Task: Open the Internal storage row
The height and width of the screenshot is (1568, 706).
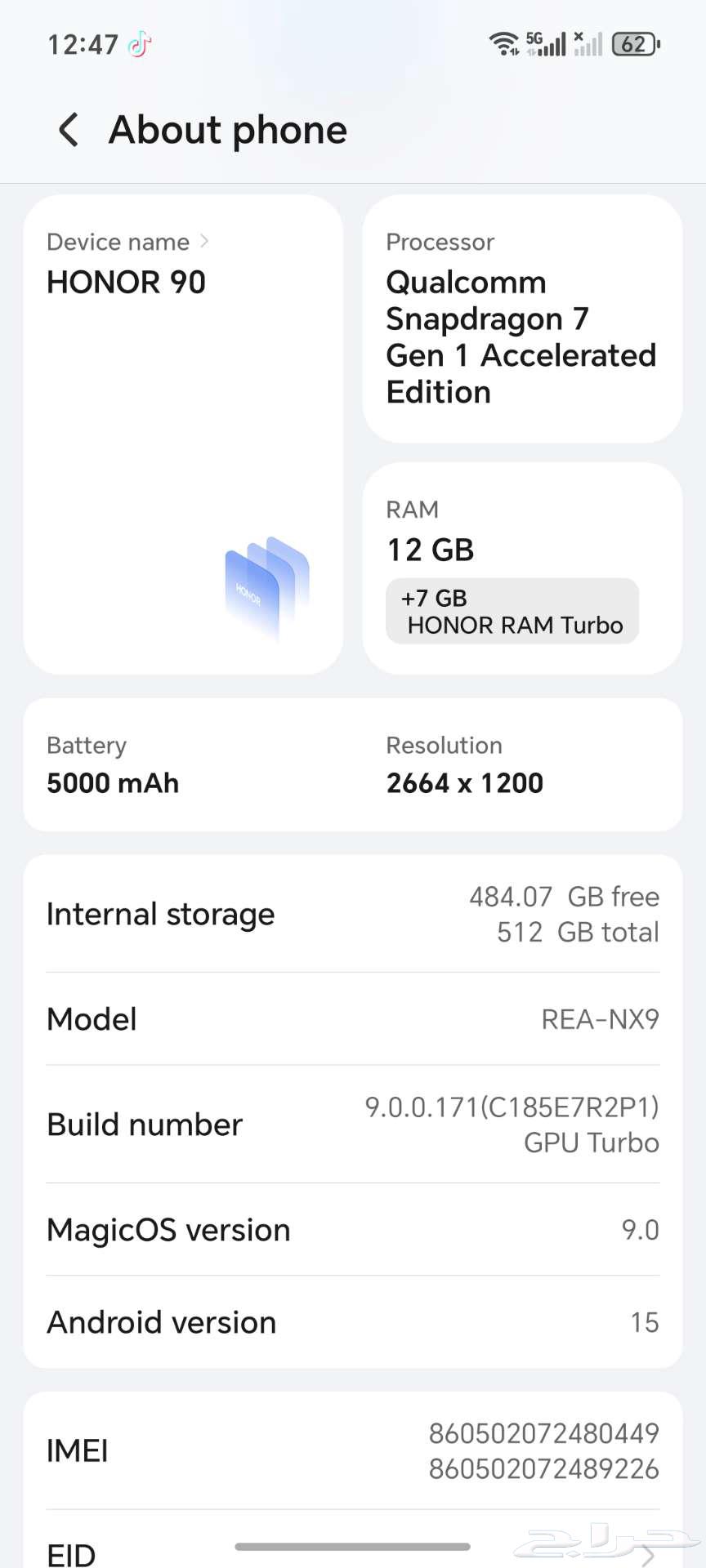Action: tap(353, 914)
